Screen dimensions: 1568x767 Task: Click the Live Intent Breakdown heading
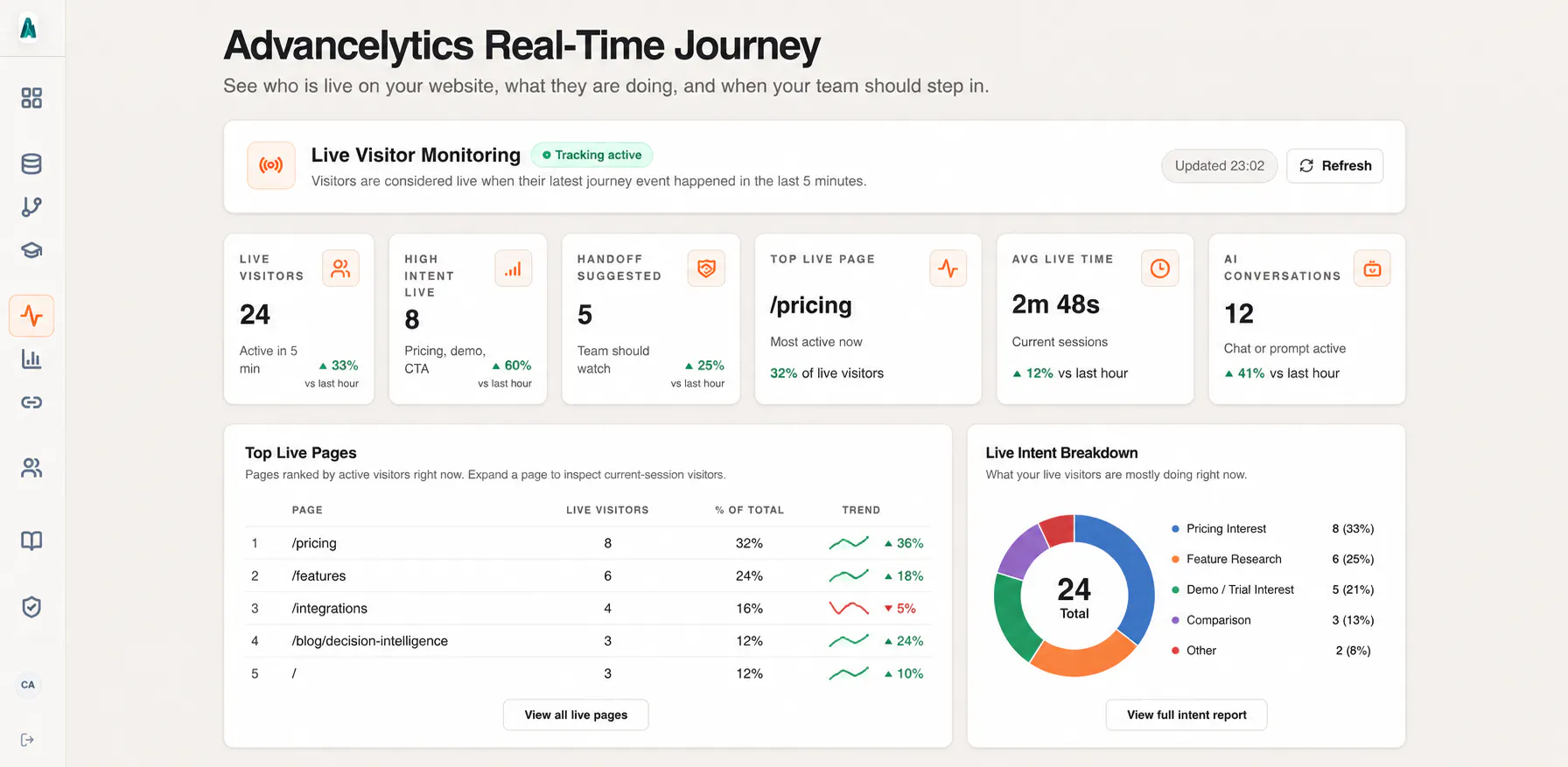point(1061,453)
